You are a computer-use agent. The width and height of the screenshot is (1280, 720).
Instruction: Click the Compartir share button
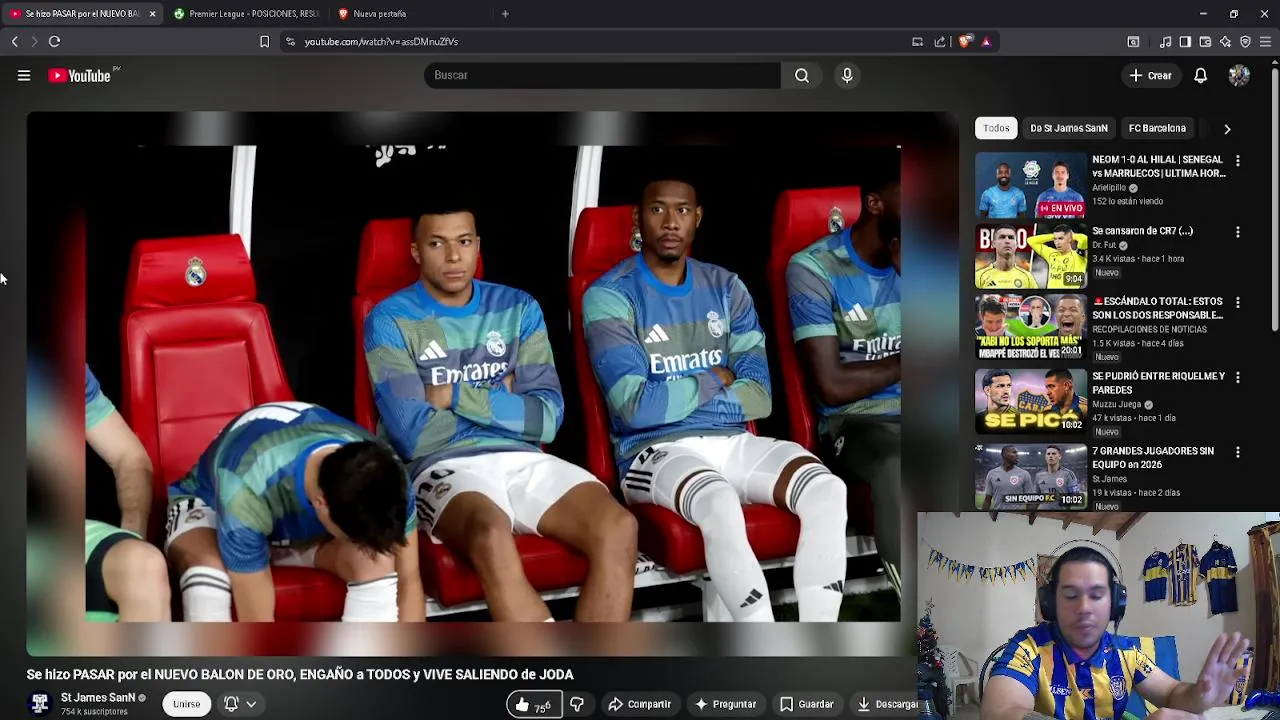click(x=640, y=705)
